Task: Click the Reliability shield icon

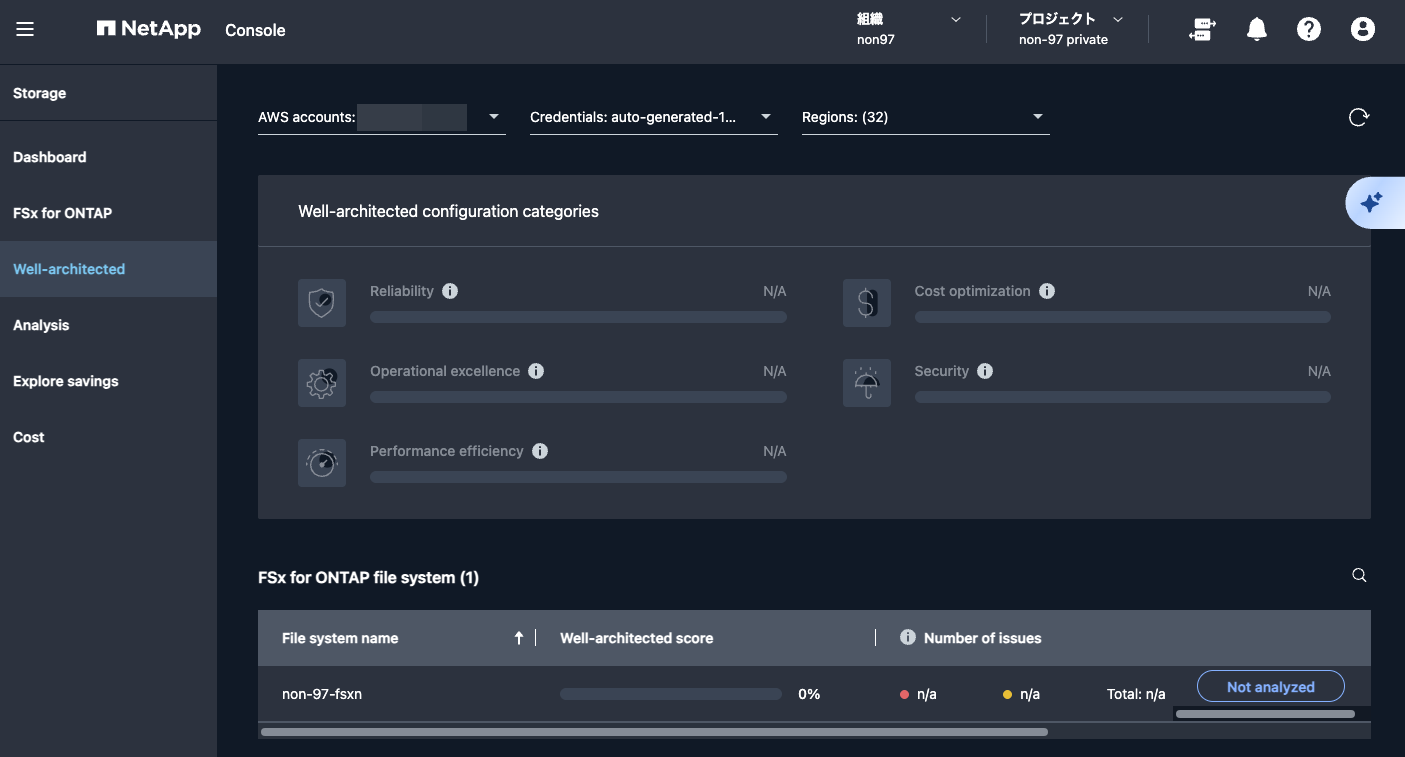Action: pyautogui.click(x=322, y=303)
